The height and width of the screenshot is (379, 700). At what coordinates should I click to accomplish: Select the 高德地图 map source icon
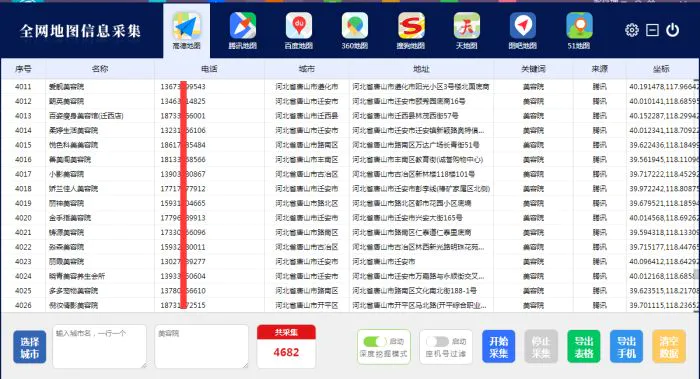[186, 26]
